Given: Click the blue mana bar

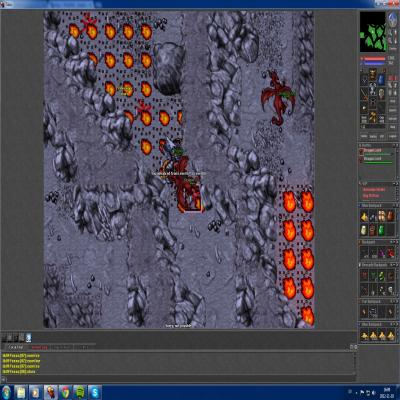Looking at the screenshot, I should pyautogui.click(x=374, y=64).
